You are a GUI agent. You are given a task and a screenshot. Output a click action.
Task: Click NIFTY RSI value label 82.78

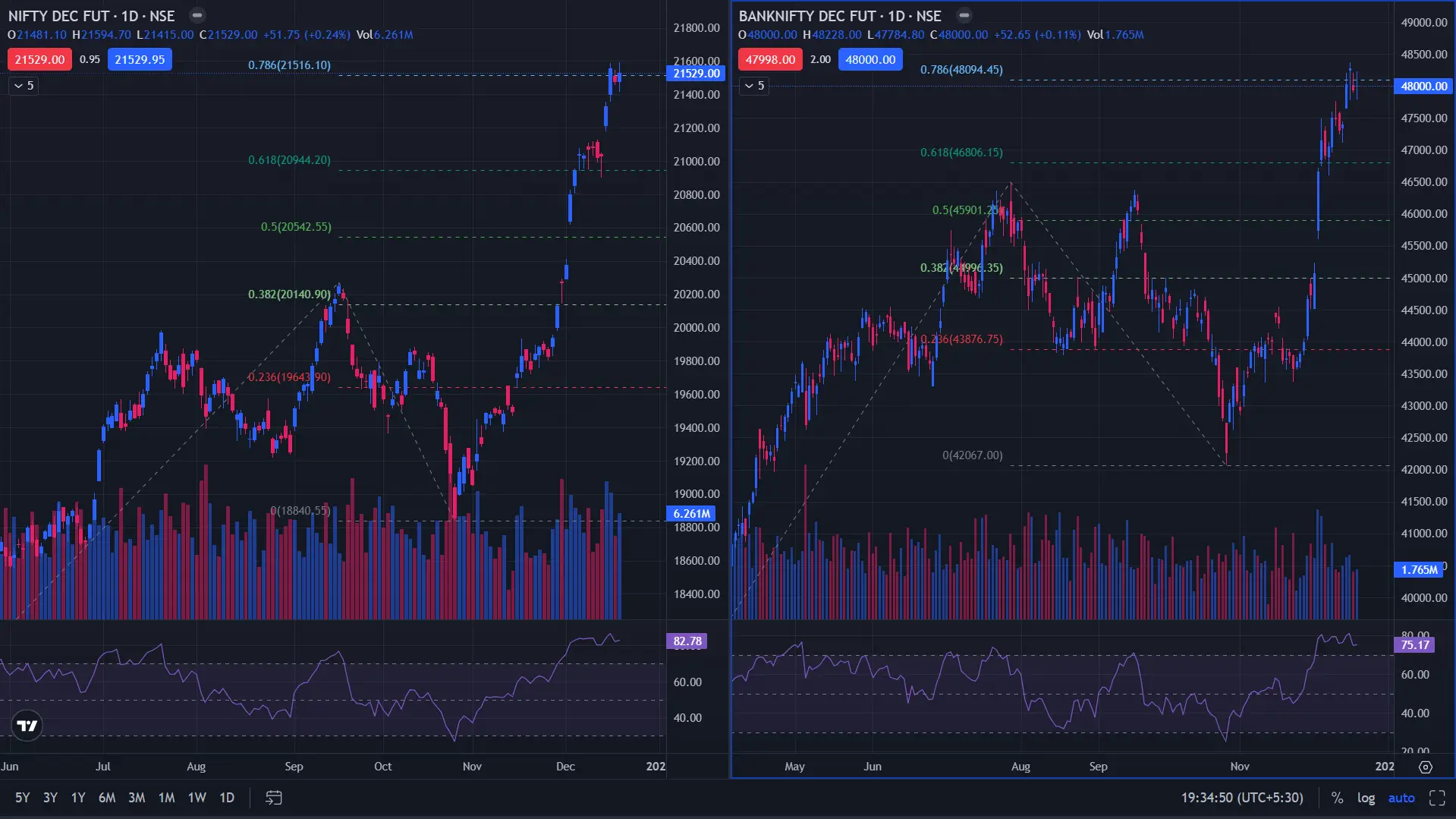[687, 641]
